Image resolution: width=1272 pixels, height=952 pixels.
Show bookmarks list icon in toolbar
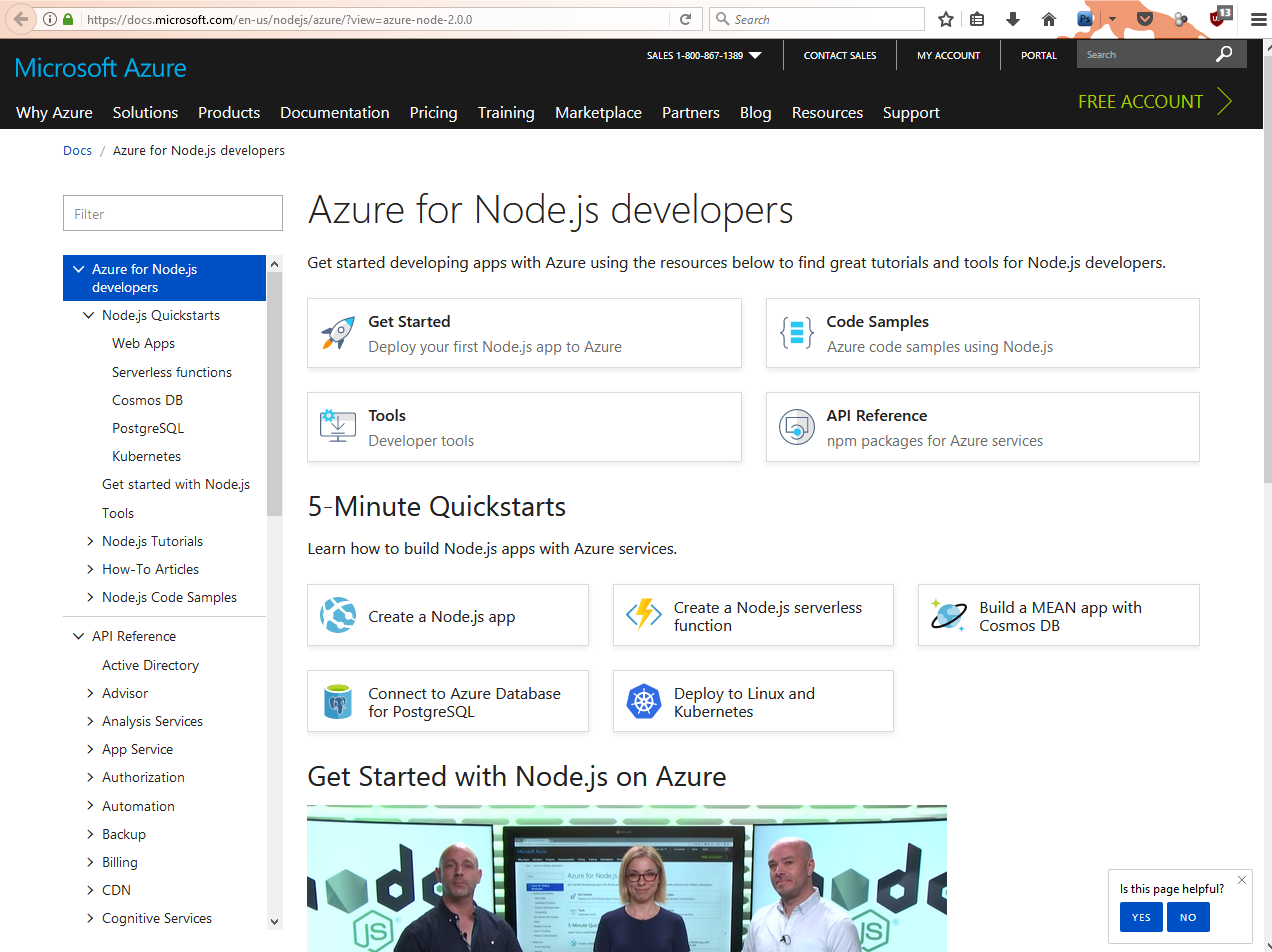978,19
